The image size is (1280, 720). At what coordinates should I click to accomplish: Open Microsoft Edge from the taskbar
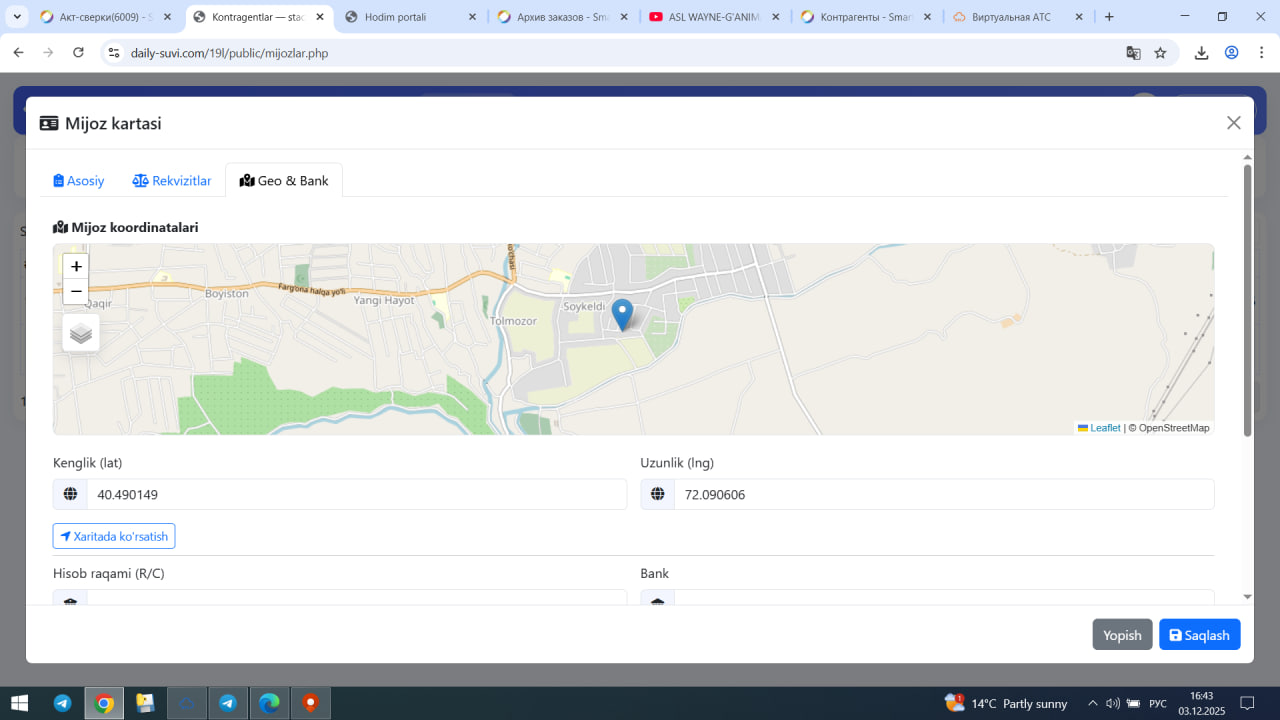[269, 703]
